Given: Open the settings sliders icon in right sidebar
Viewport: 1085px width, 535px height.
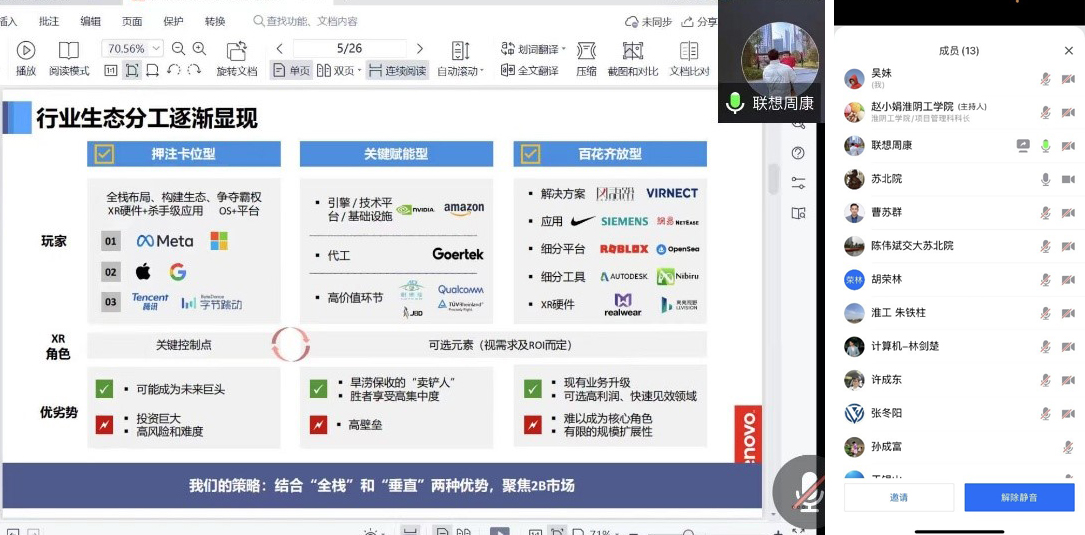Looking at the screenshot, I should [x=798, y=183].
